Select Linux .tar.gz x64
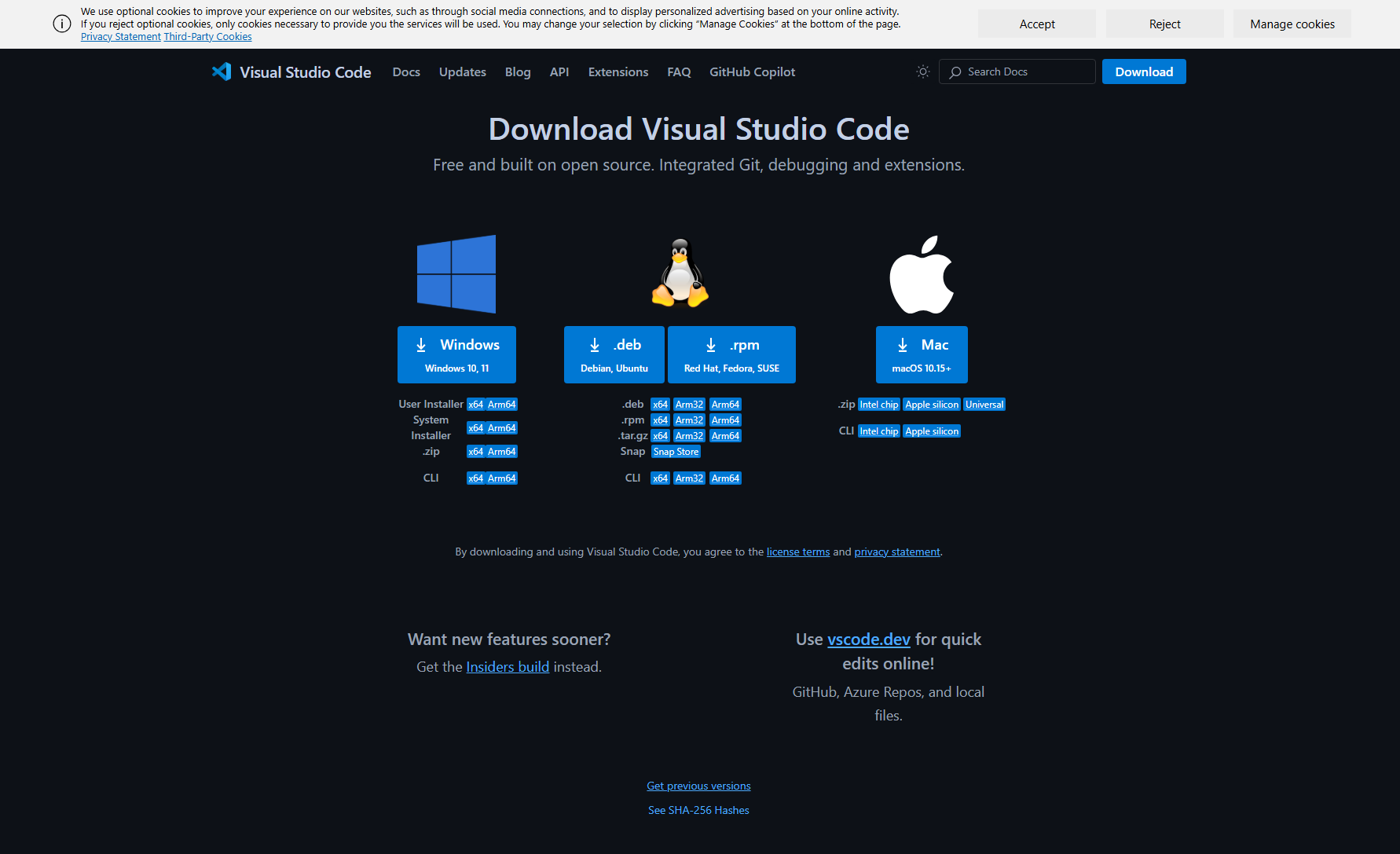 coord(661,436)
